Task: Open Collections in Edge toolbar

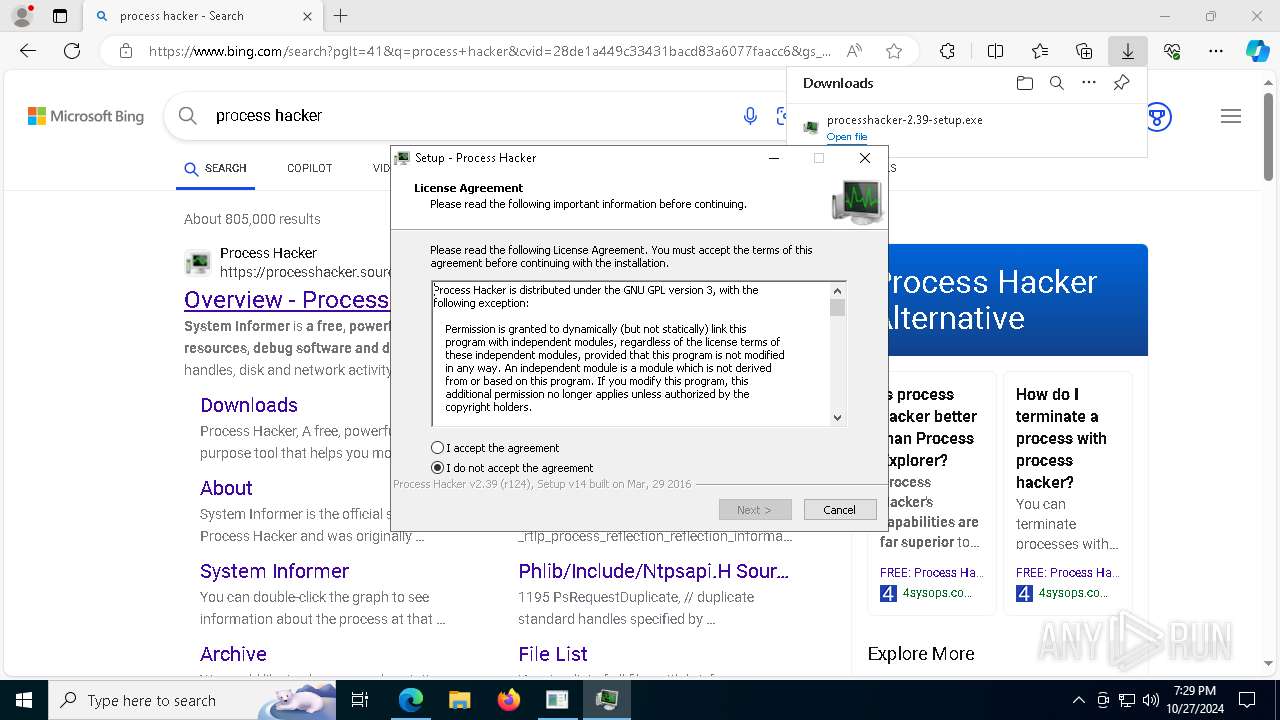Action: coord(1084,51)
